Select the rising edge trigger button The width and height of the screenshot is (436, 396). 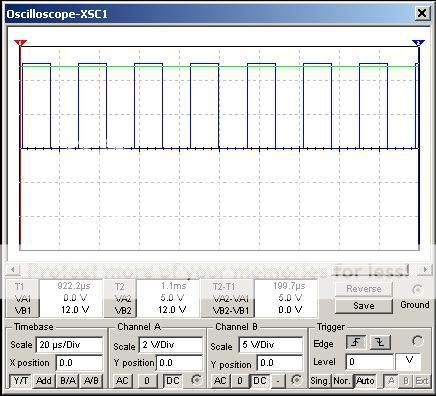pyautogui.click(x=356, y=342)
